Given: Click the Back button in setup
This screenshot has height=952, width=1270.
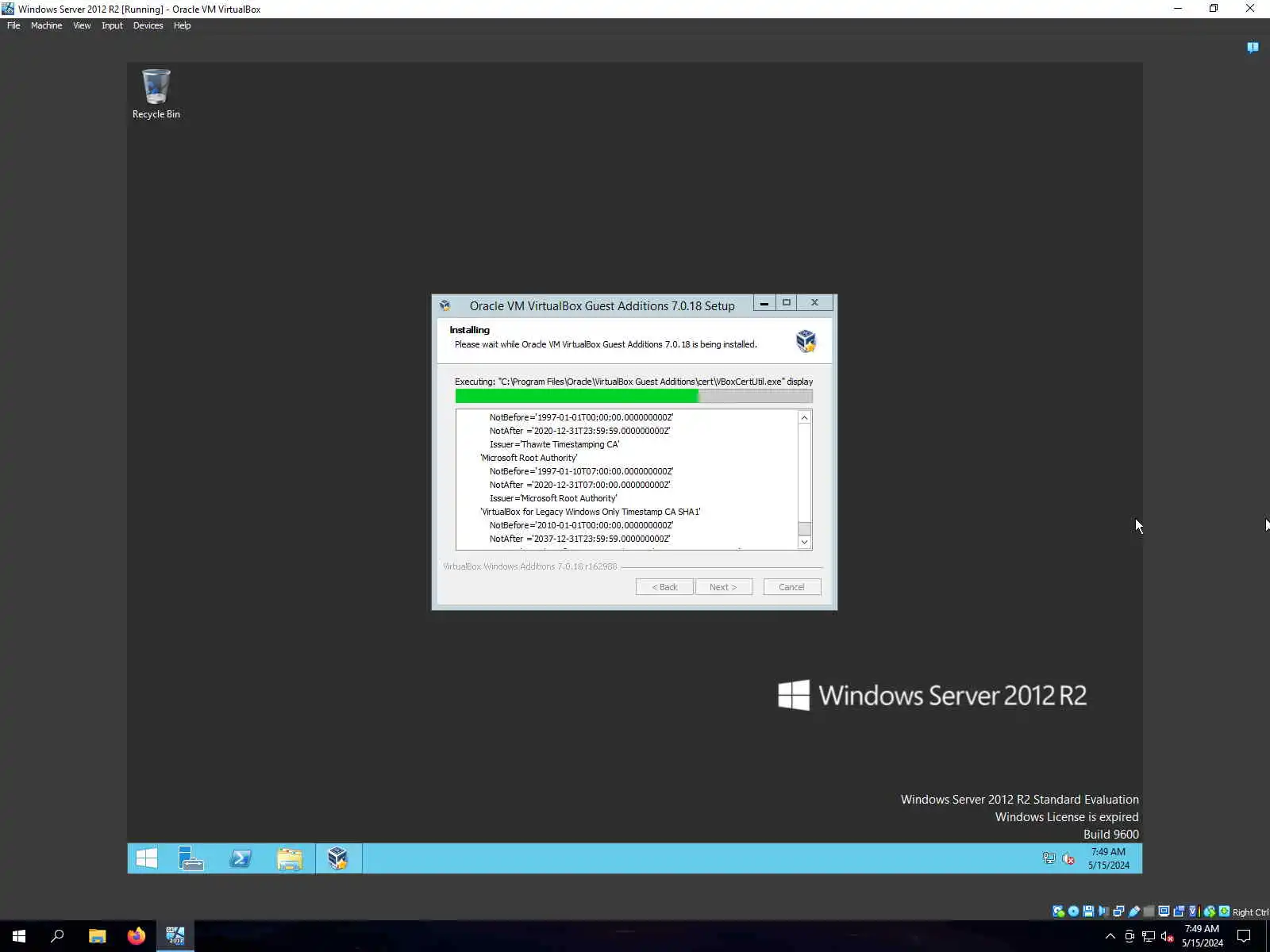Looking at the screenshot, I should [x=664, y=587].
